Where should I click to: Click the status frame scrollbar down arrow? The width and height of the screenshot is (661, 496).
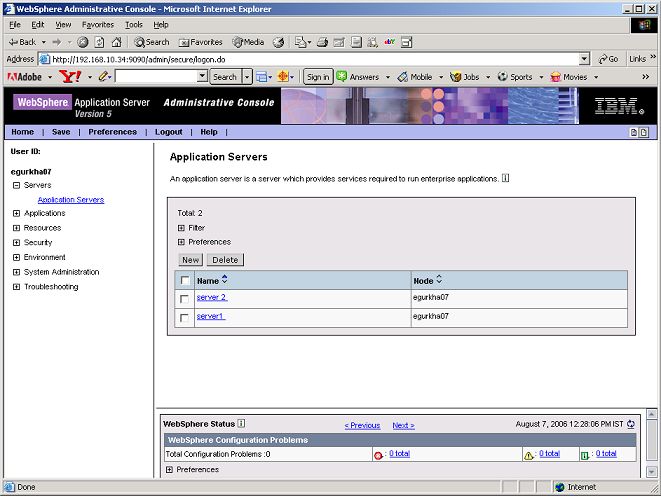652,472
